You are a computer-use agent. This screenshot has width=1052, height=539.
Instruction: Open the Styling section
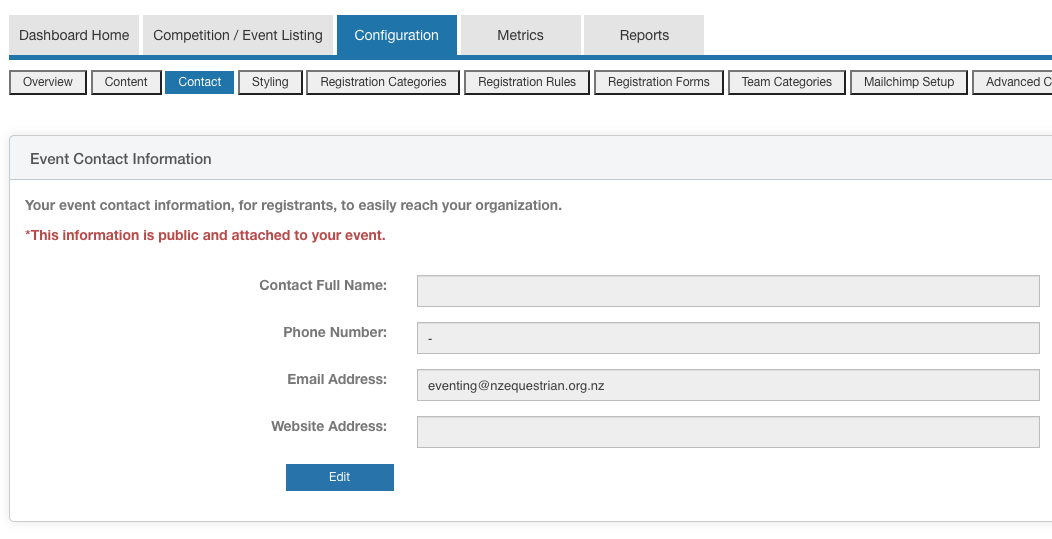pyautogui.click(x=270, y=82)
